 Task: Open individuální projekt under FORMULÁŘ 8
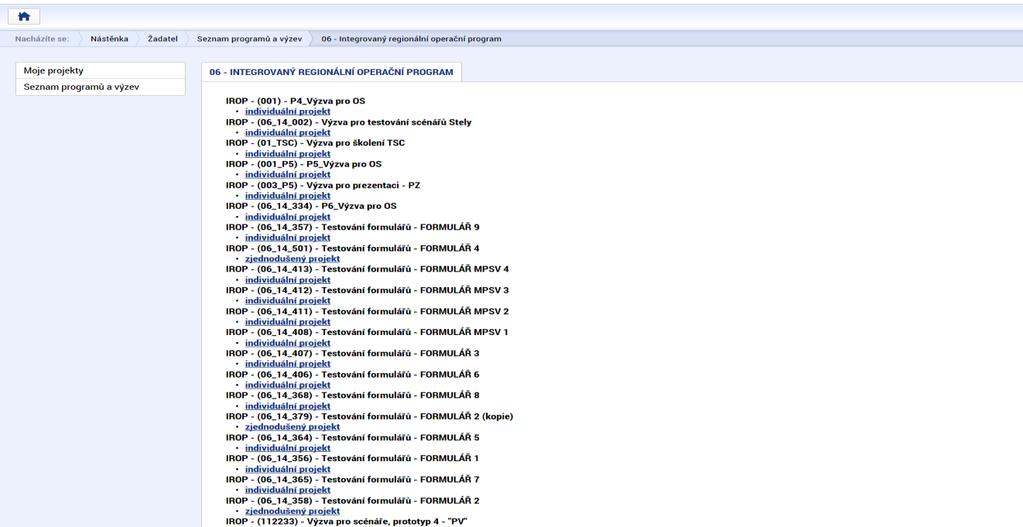pos(288,406)
